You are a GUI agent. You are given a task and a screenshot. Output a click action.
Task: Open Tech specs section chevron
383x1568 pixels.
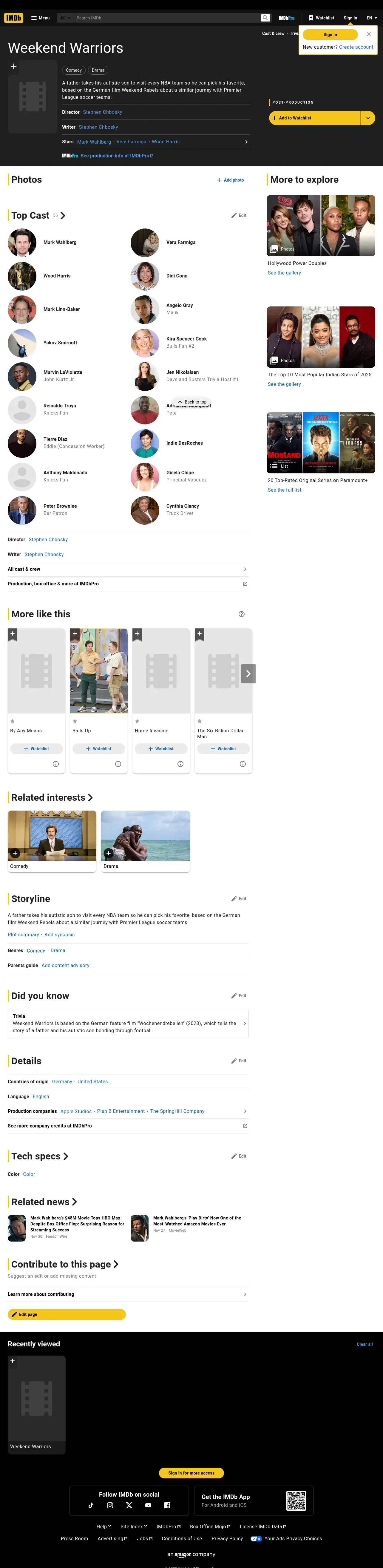[x=66, y=1156]
